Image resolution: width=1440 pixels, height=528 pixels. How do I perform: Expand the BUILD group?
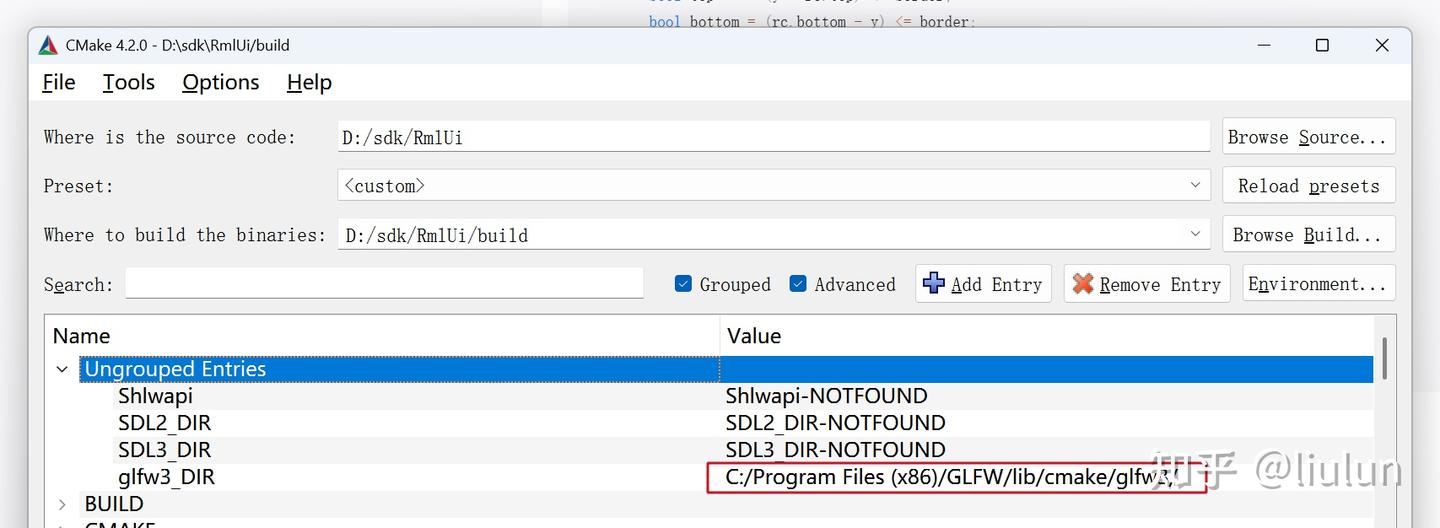click(x=62, y=504)
